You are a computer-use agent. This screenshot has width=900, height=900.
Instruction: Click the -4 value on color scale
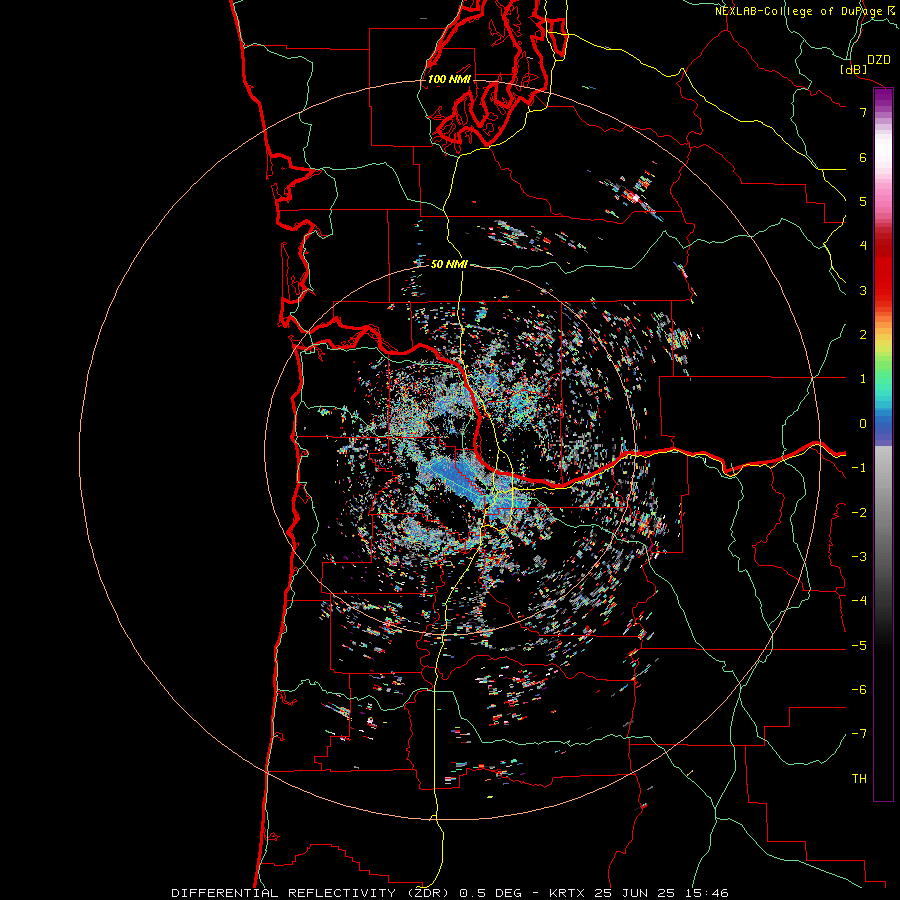[x=859, y=601]
